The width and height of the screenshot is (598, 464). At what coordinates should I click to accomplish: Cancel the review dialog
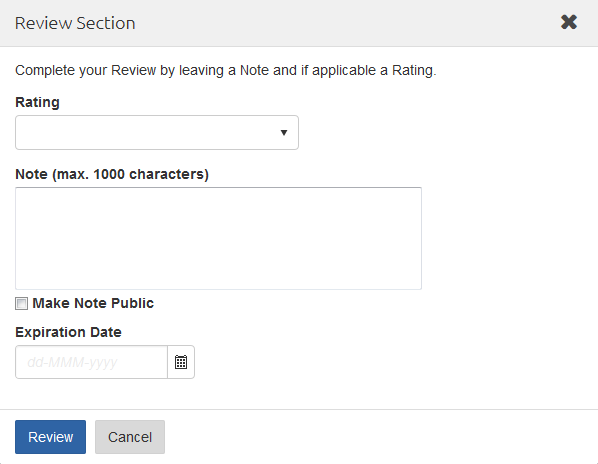pyautogui.click(x=130, y=437)
